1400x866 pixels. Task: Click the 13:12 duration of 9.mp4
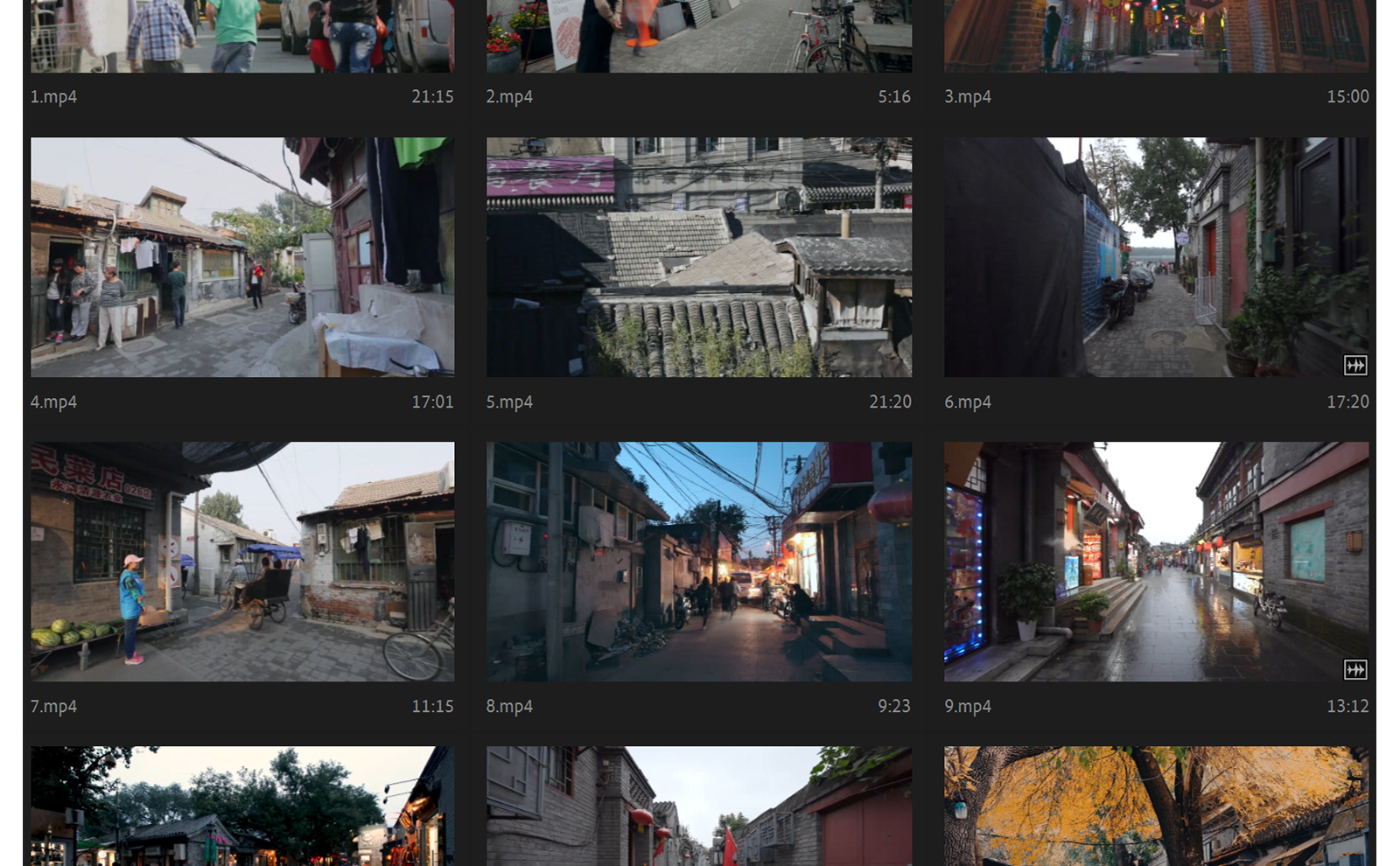1347,707
